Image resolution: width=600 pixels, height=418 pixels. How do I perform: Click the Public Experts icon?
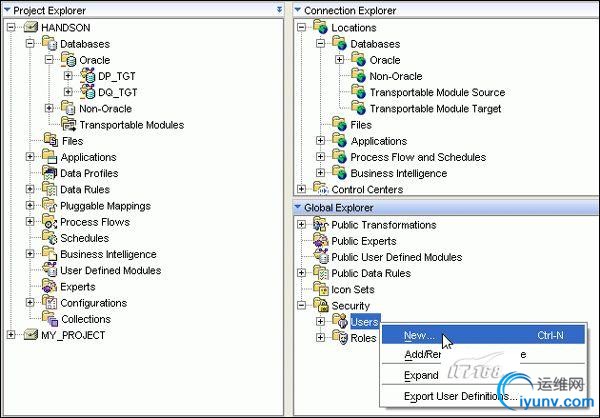(x=321, y=240)
